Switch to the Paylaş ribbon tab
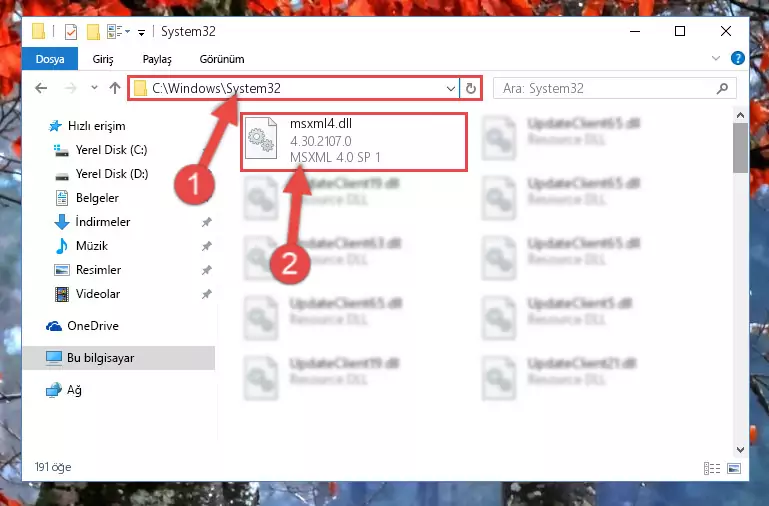This screenshot has width=769, height=506. (x=157, y=59)
